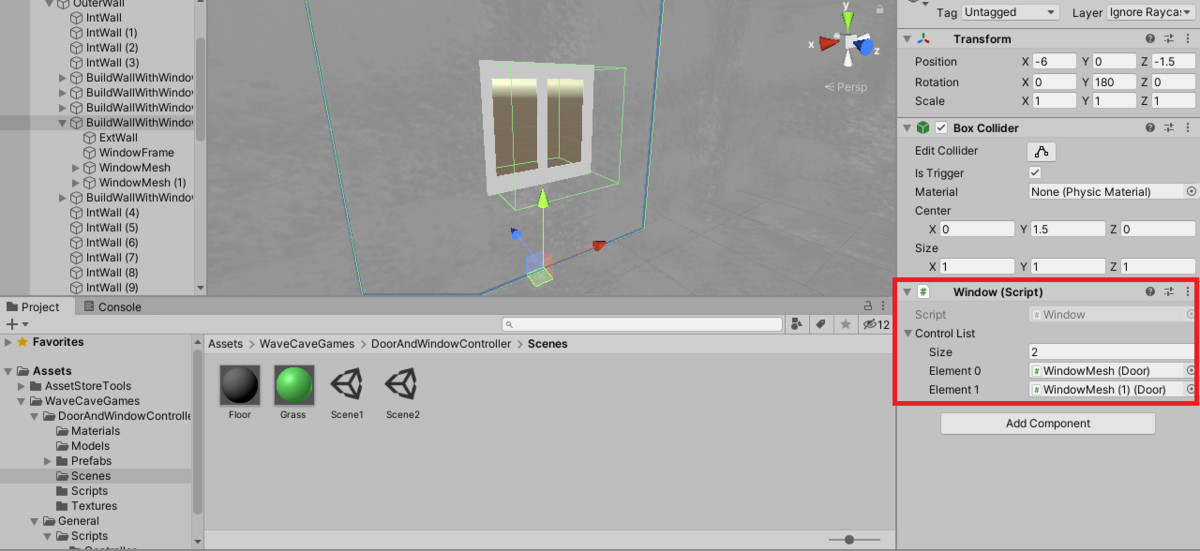Open Box Collider preset selector icon
The width and height of the screenshot is (1200, 551).
(1169, 128)
